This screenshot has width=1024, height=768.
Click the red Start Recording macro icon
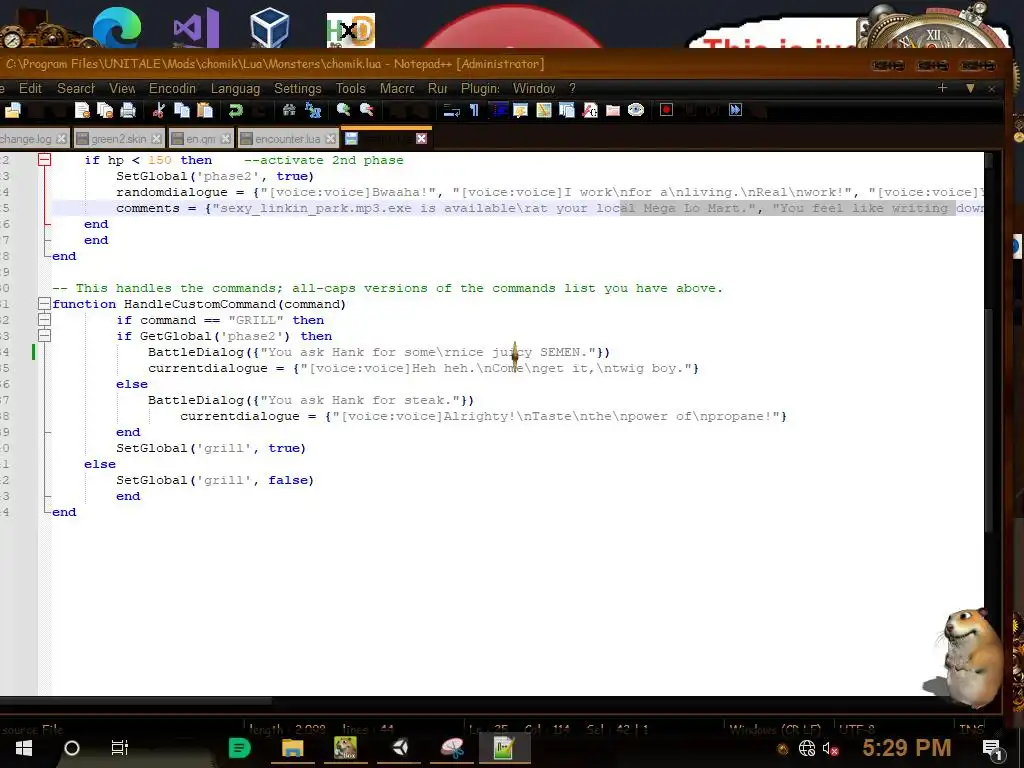pyautogui.click(x=666, y=110)
